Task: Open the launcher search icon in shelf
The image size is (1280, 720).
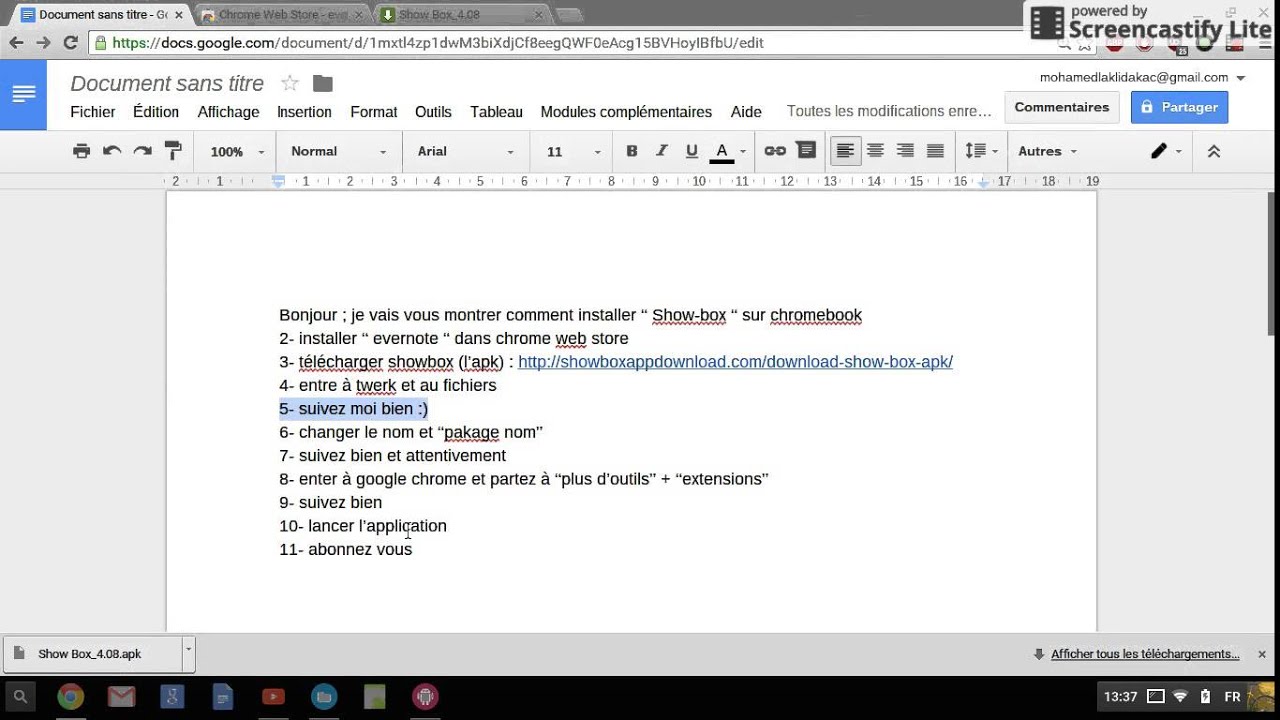Action: (x=20, y=697)
